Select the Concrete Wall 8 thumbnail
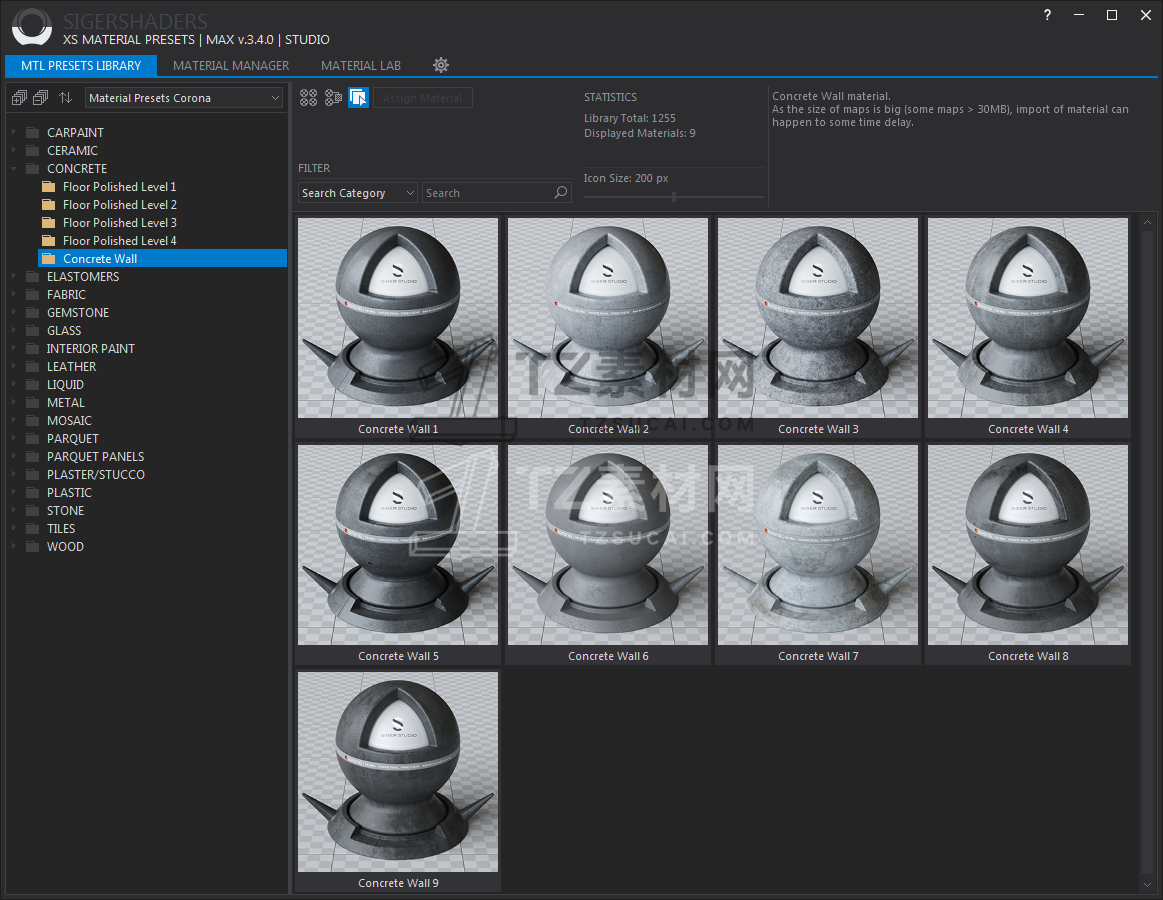This screenshot has width=1163, height=900. [x=1028, y=545]
